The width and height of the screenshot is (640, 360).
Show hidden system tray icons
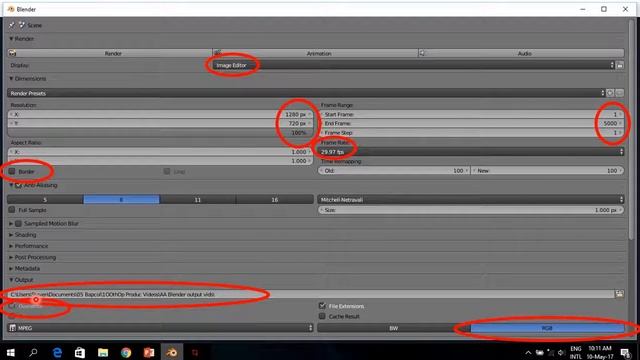pos(528,352)
